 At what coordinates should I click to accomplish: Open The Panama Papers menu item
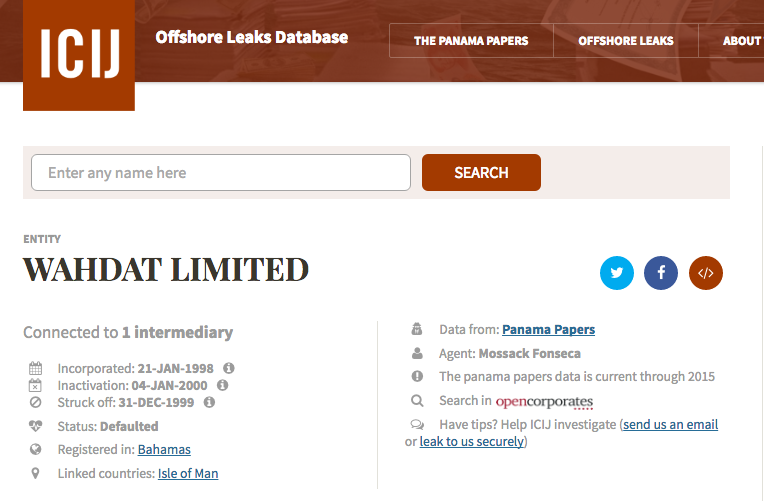[x=471, y=41]
